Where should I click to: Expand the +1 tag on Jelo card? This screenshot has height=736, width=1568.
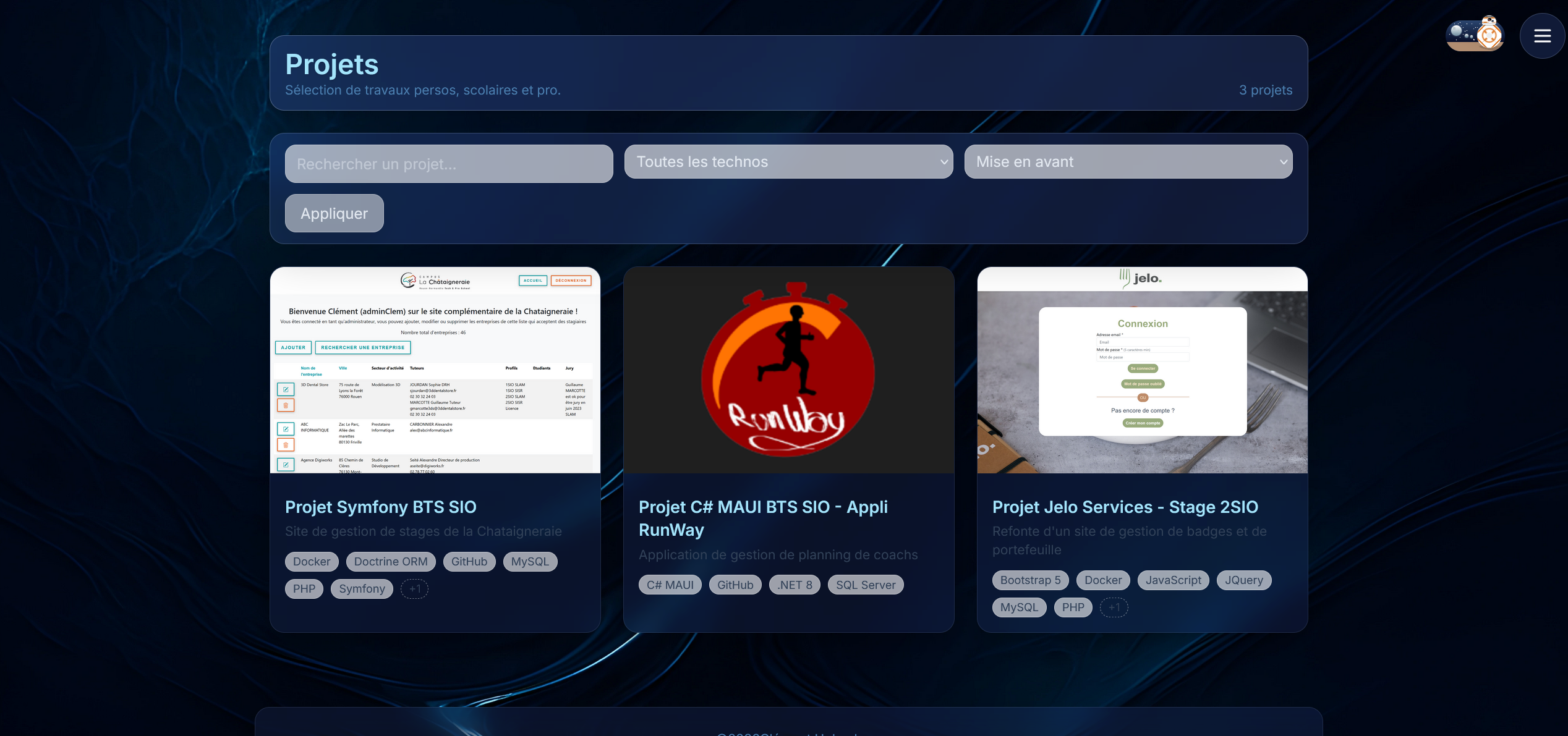point(1114,607)
